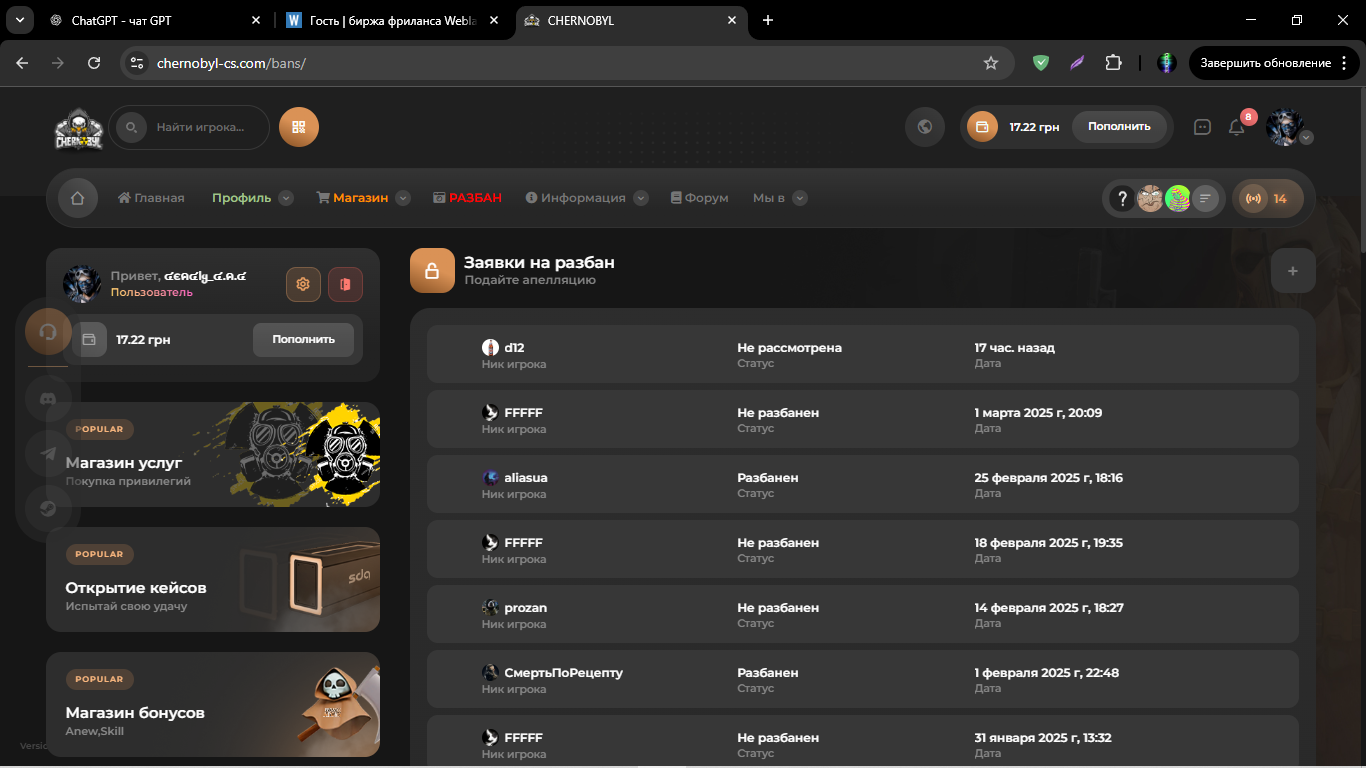Open a new browser tab

768,20
